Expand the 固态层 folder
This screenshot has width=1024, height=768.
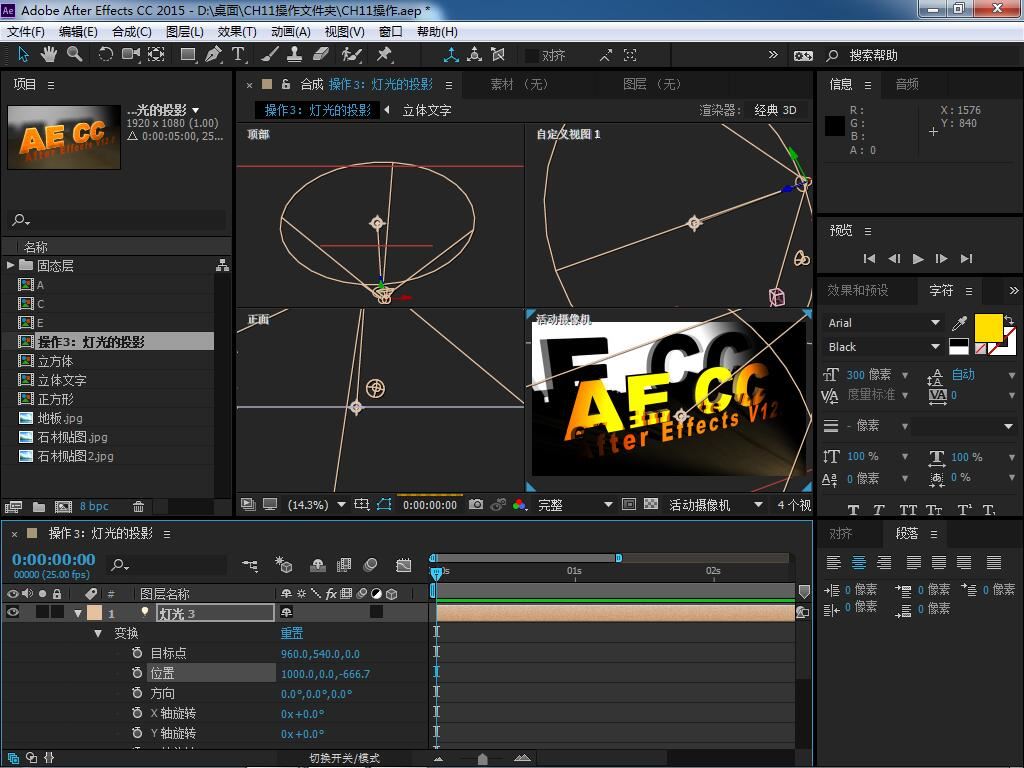10,265
